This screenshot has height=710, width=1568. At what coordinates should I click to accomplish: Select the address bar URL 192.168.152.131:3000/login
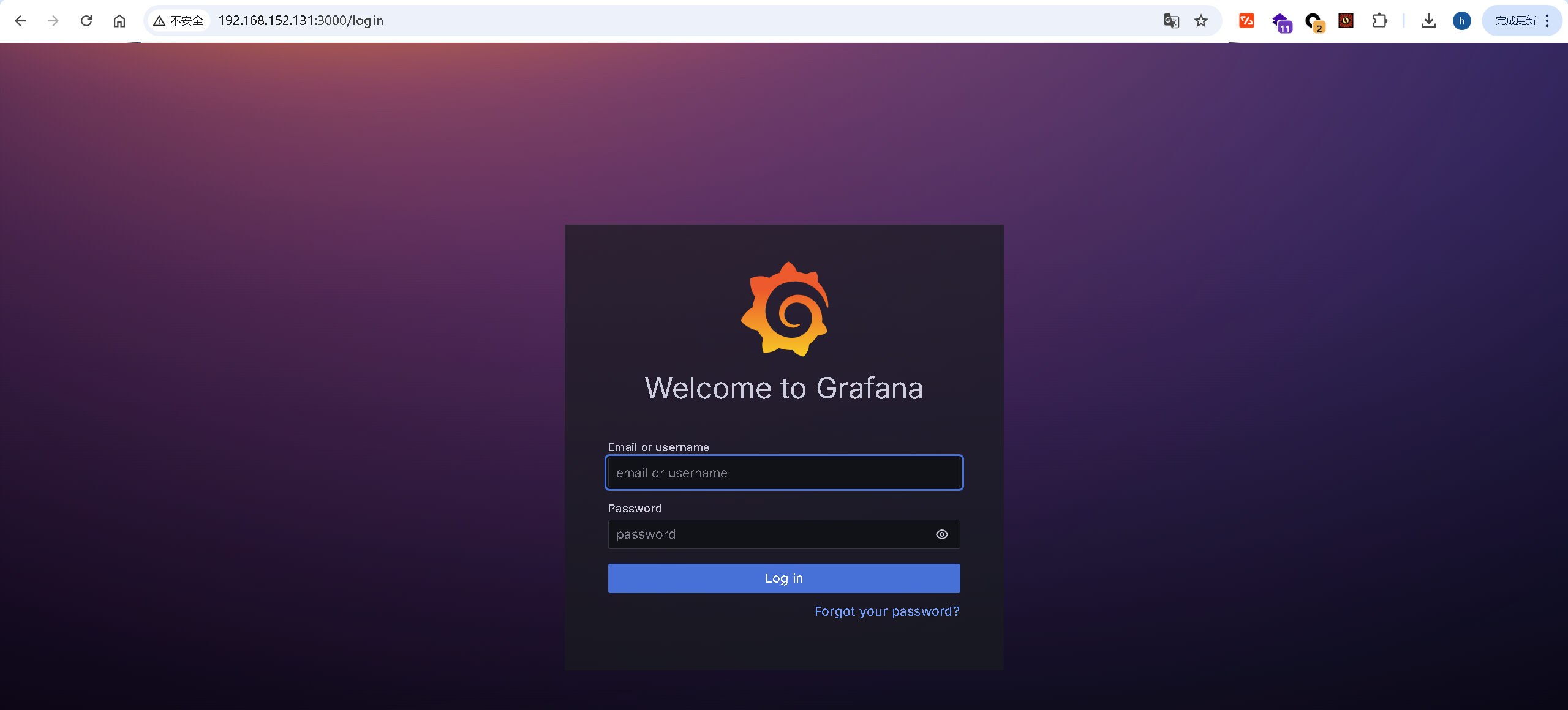301,21
